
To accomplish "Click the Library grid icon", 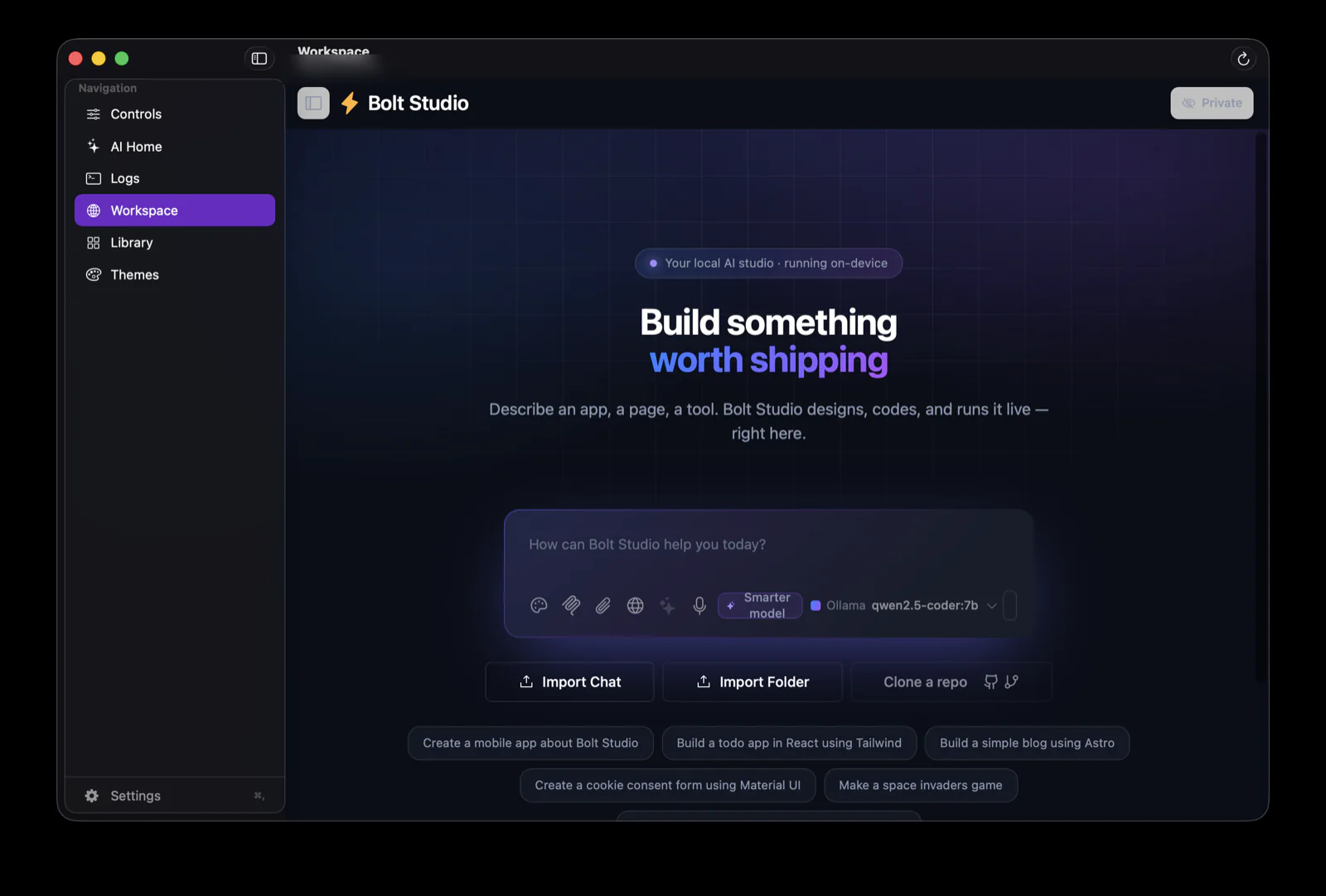I will (94, 243).
